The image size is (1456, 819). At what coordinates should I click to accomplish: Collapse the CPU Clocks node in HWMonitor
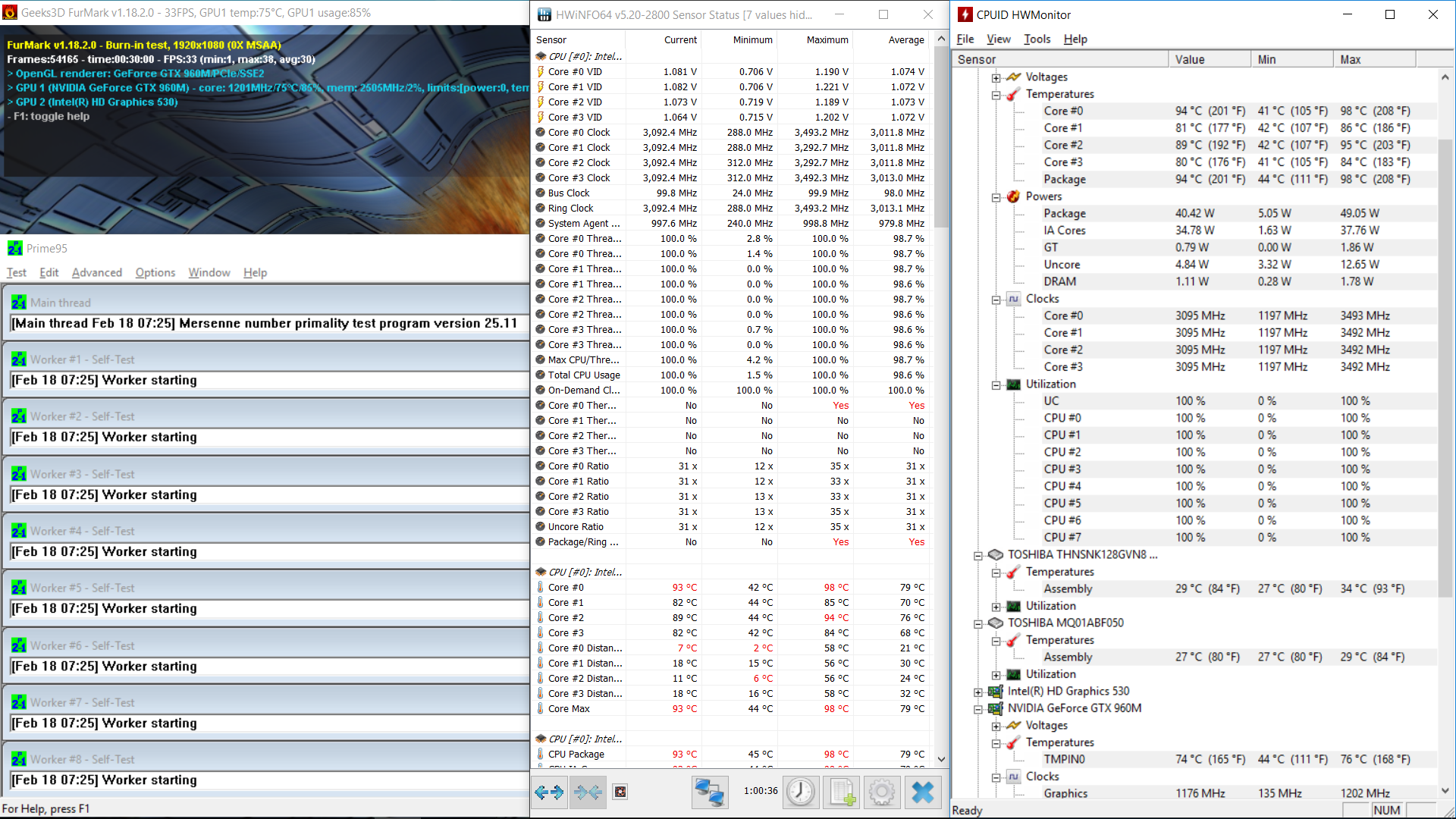[996, 300]
